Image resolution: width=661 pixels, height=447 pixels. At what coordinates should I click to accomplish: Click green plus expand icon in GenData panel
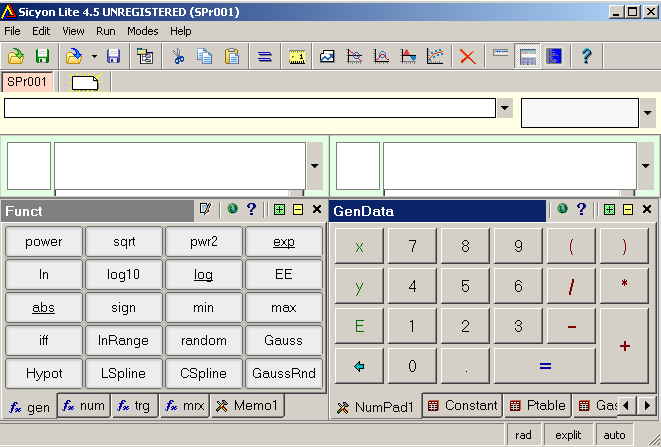click(609, 209)
